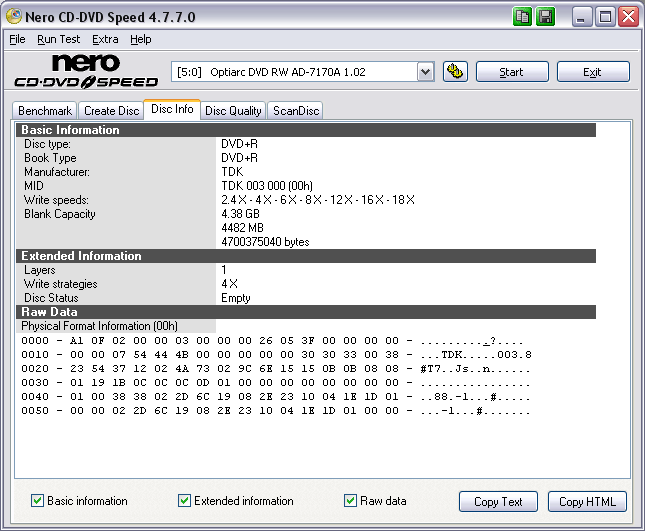The width and height of the screenshot is (645, 531).
Task: Toggle the Basic information checkbox
Action: coord(37,501)
